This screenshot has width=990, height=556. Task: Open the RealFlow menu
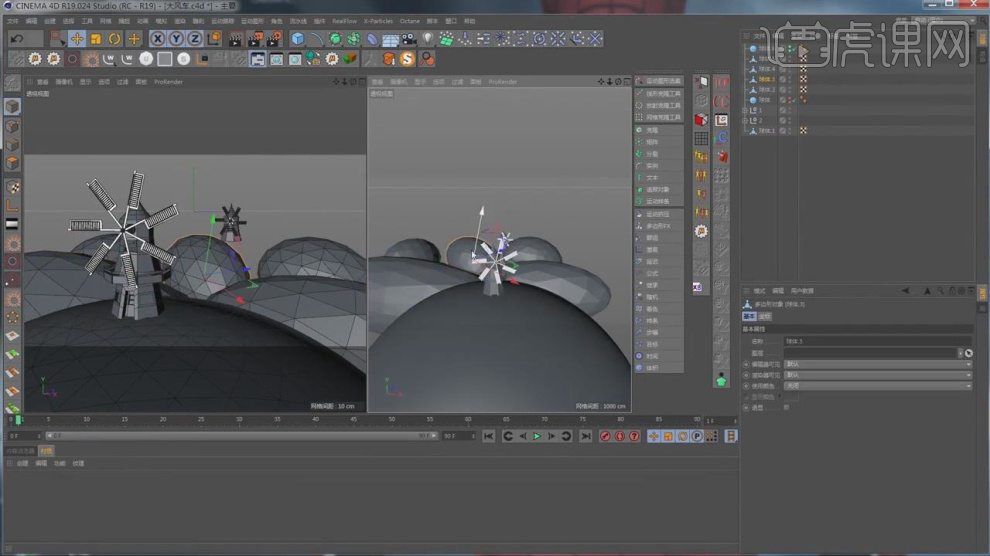point(344,20)
